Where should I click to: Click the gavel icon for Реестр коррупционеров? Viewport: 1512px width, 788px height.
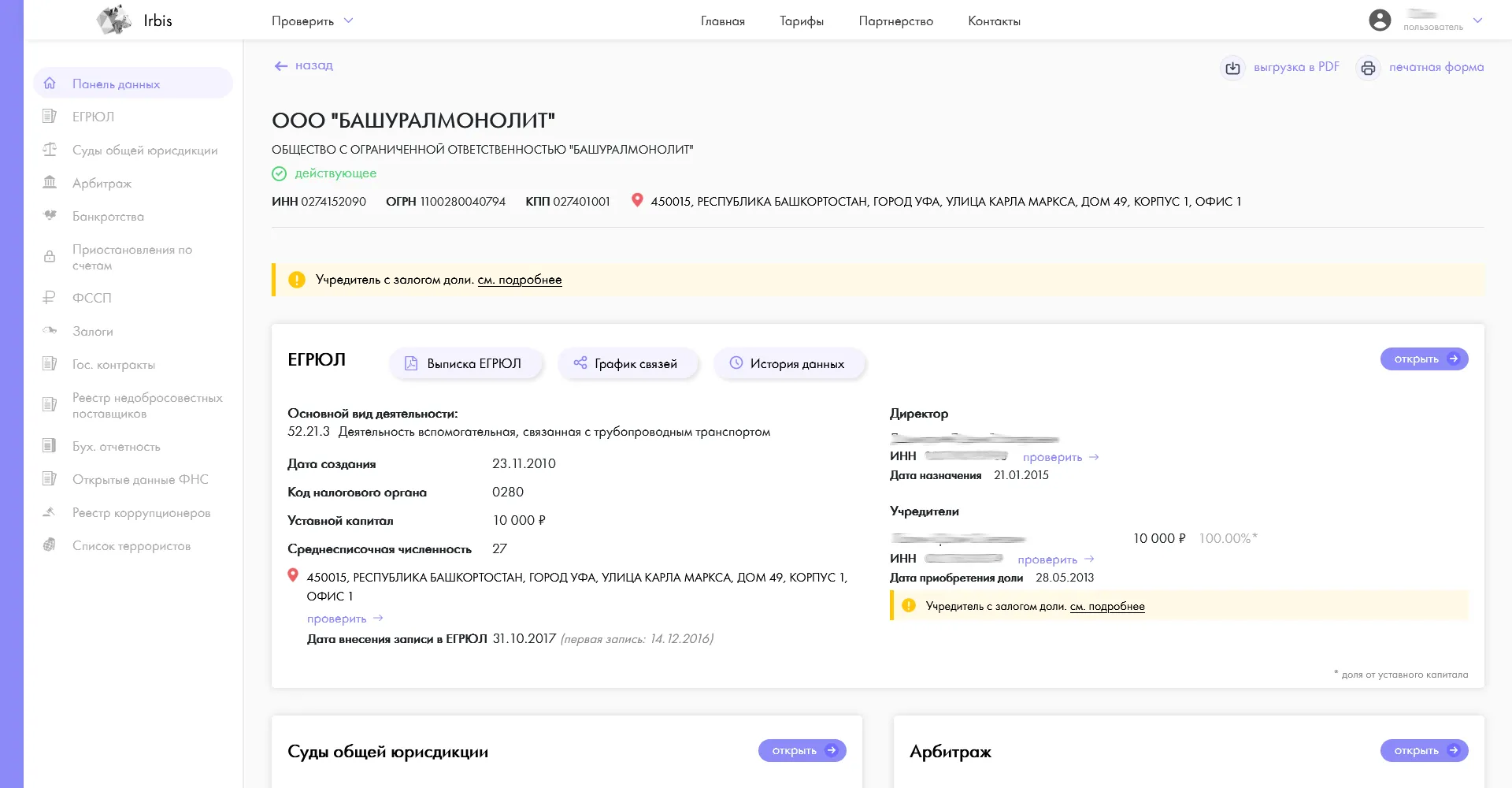pos(49,511)
